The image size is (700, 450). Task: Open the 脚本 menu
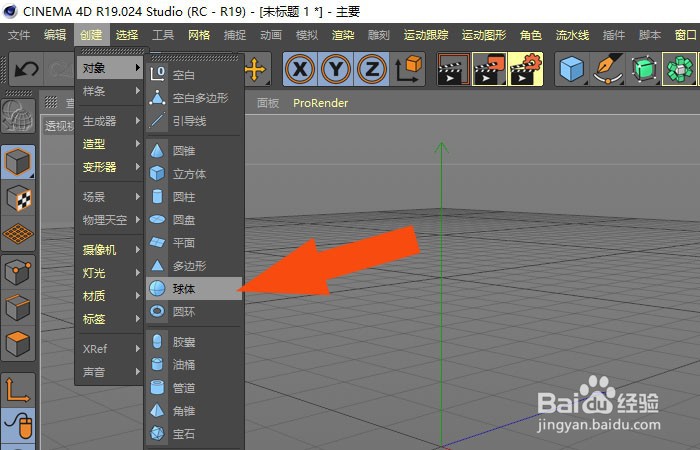point(650,35)
